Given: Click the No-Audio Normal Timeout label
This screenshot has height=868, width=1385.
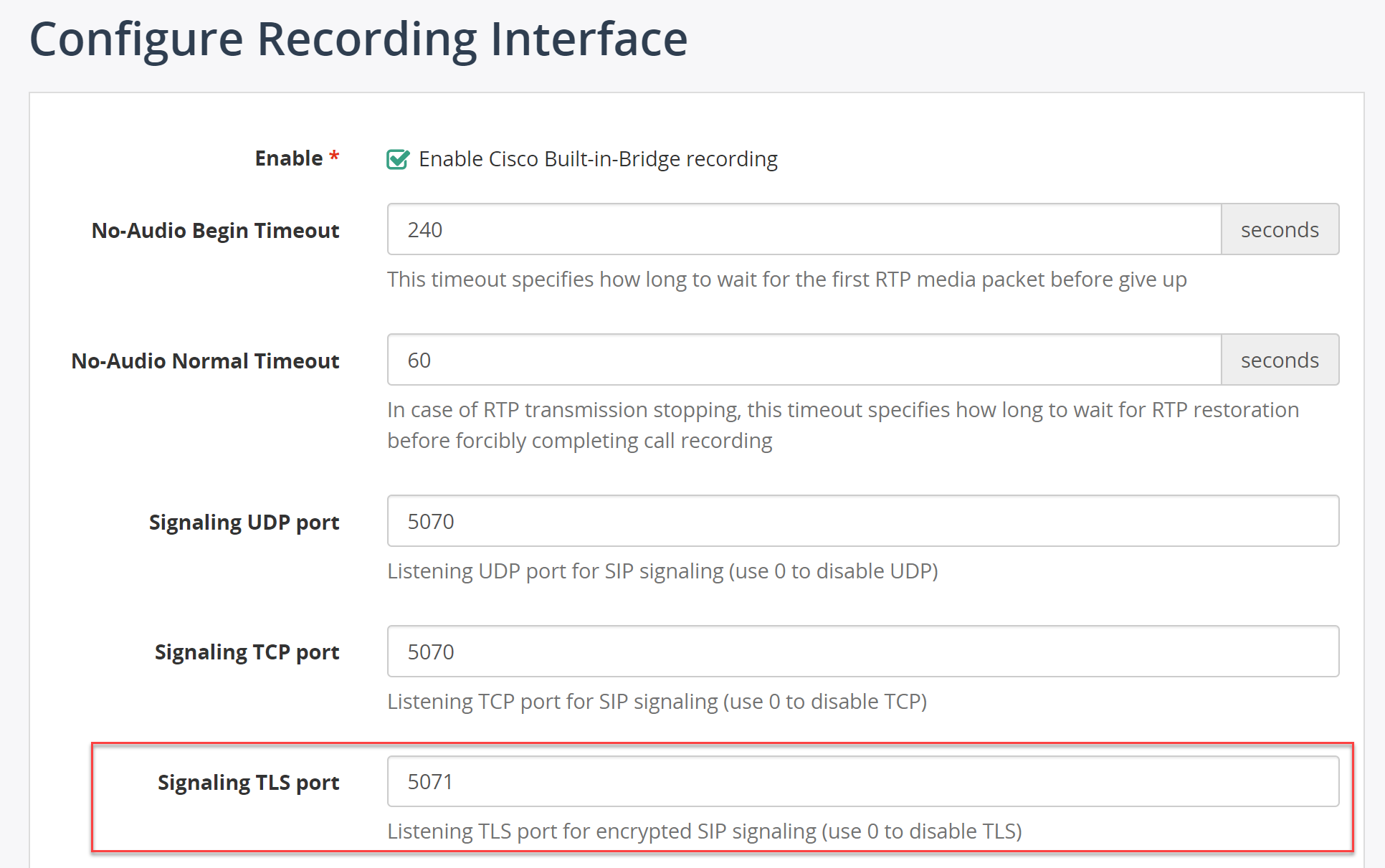Looking at the screenshot, I should pyautogui.click(x=206, y=361).
